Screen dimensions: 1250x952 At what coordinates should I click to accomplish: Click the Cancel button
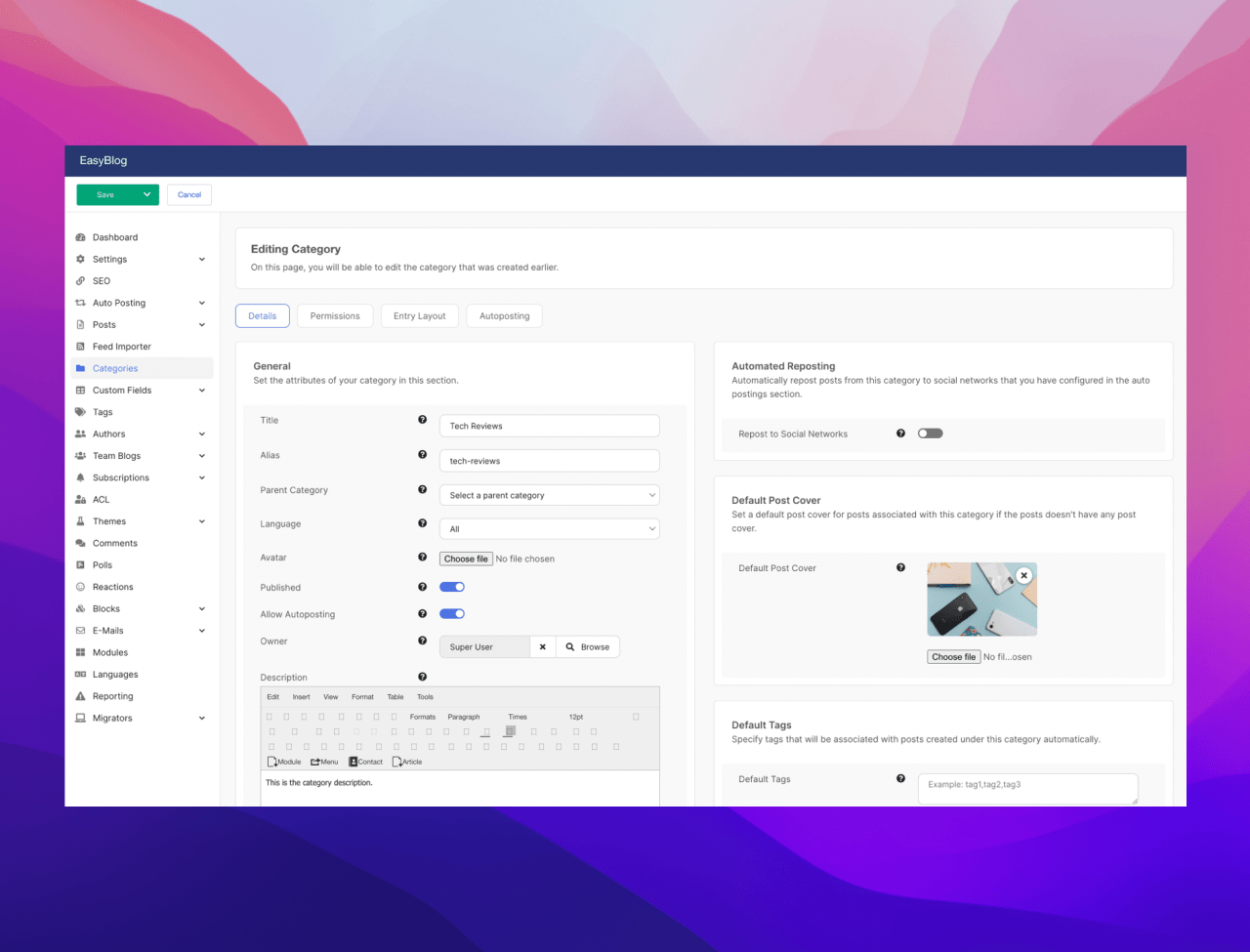coord(189,194)
